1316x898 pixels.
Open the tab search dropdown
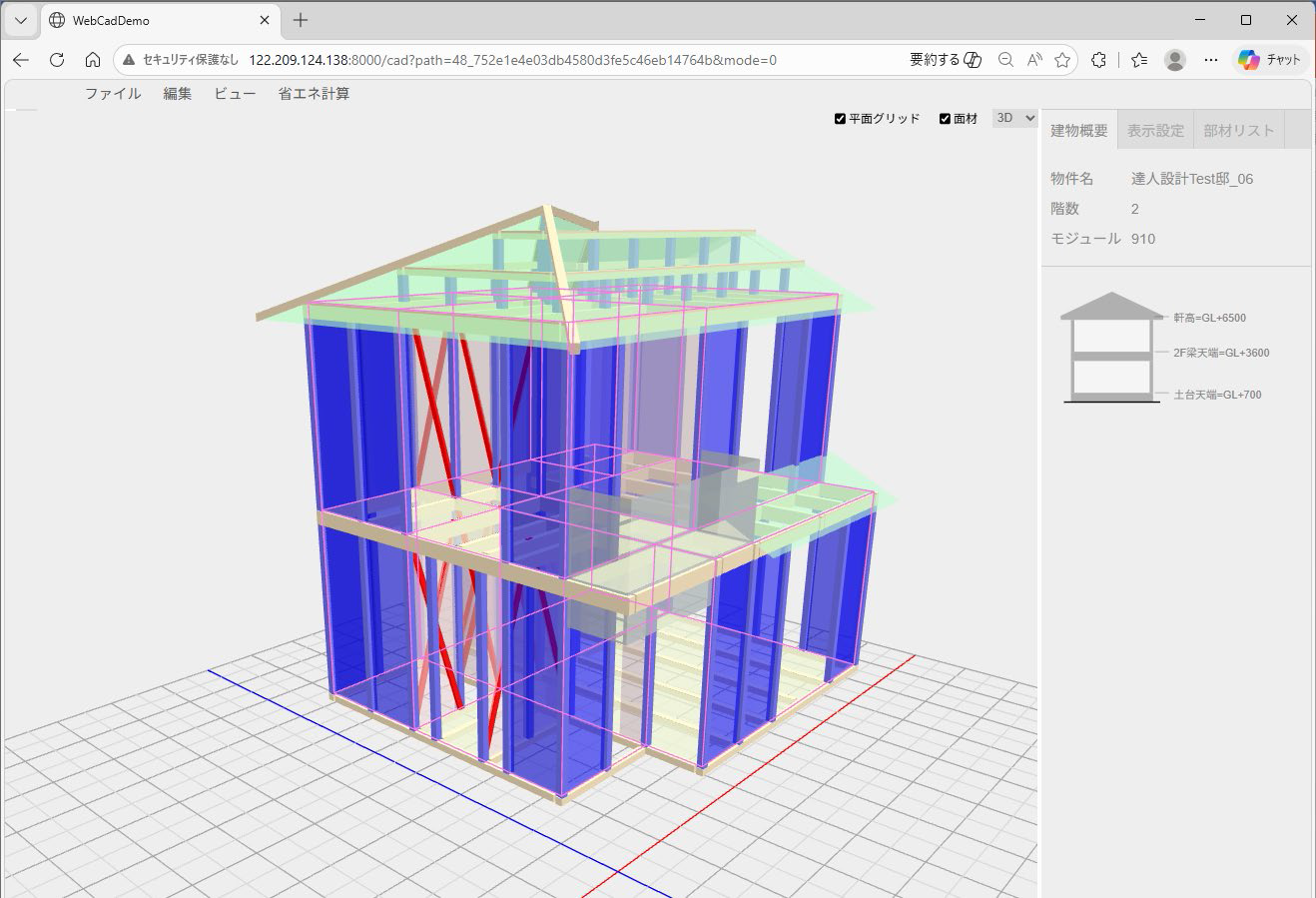21,20
